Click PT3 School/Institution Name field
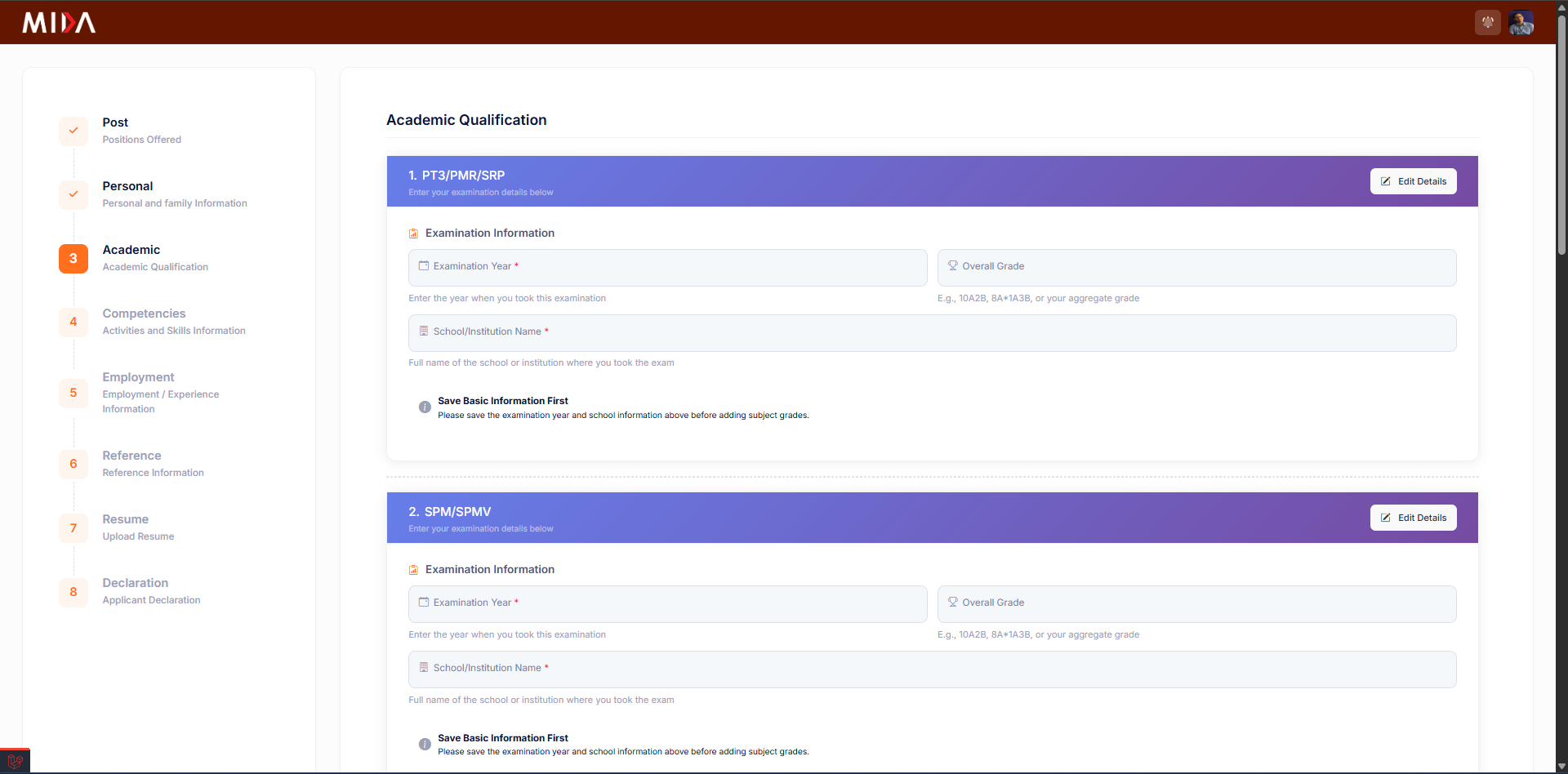The width and height of the screenshot is (1568, 774). (x=932, y=333)
